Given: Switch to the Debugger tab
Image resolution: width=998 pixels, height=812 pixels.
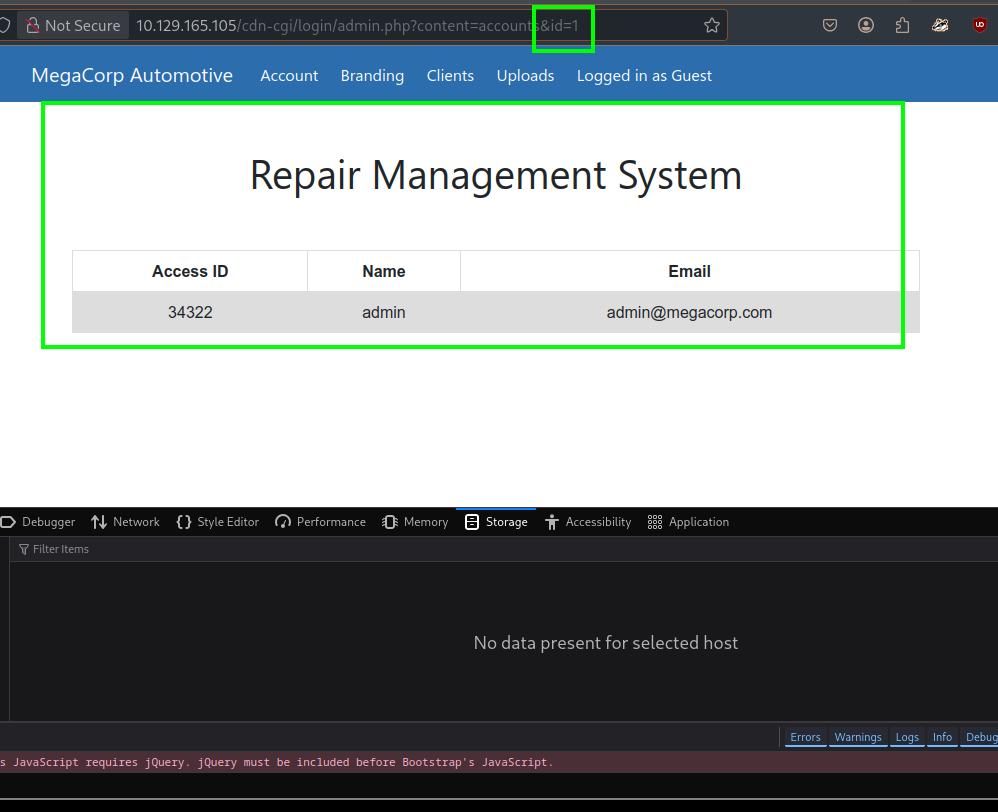Looking at the screenshot, I should tap(38, 522).
